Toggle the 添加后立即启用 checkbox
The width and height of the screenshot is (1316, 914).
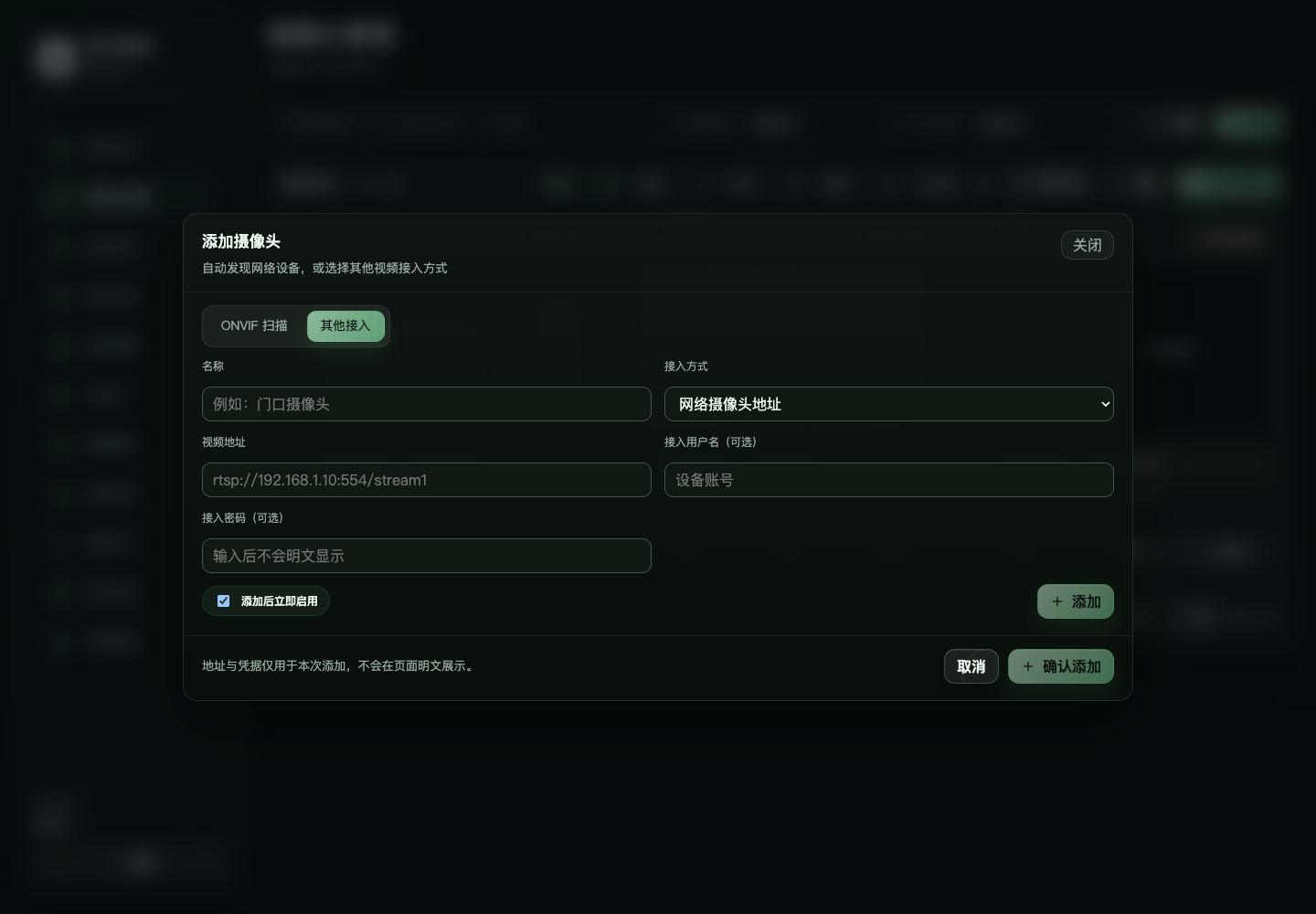pyautogui.click(x=223, y=600)
